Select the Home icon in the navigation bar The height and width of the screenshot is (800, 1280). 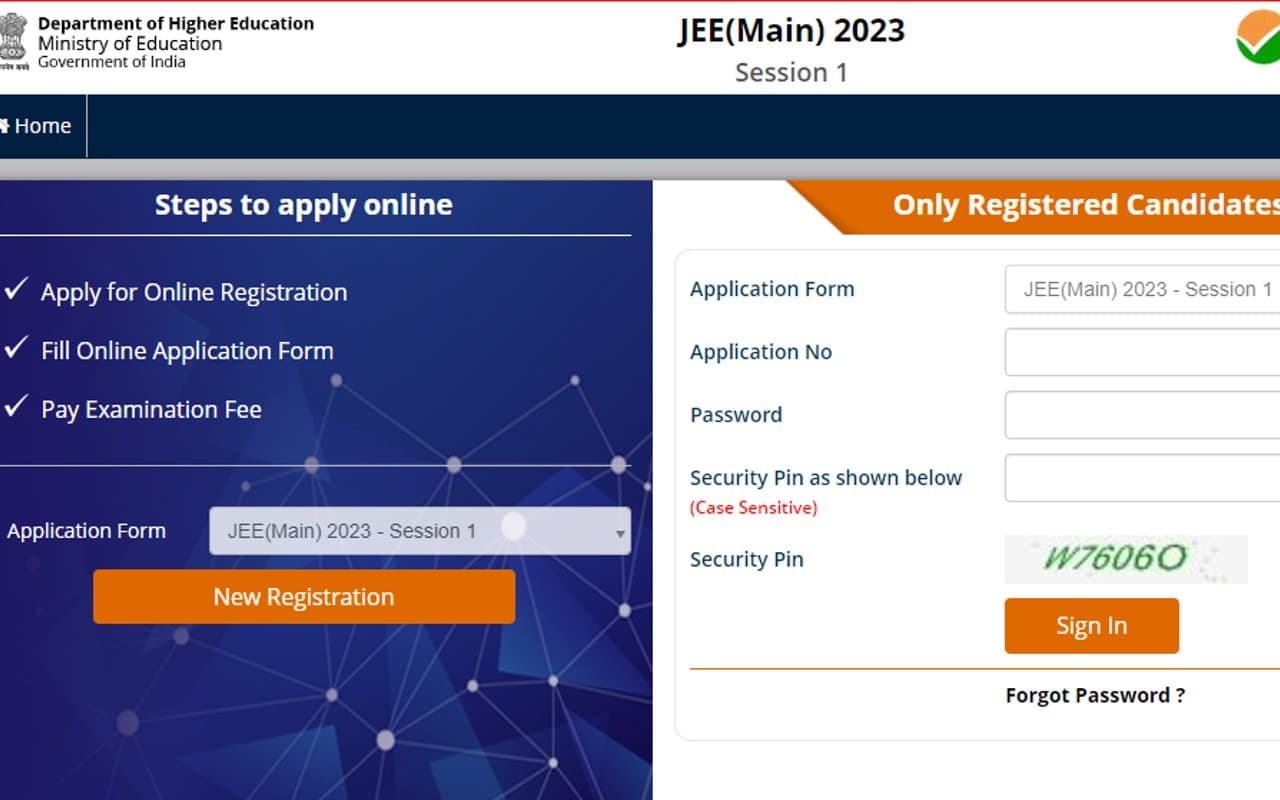pyautogui.click(x=8, y=126)
